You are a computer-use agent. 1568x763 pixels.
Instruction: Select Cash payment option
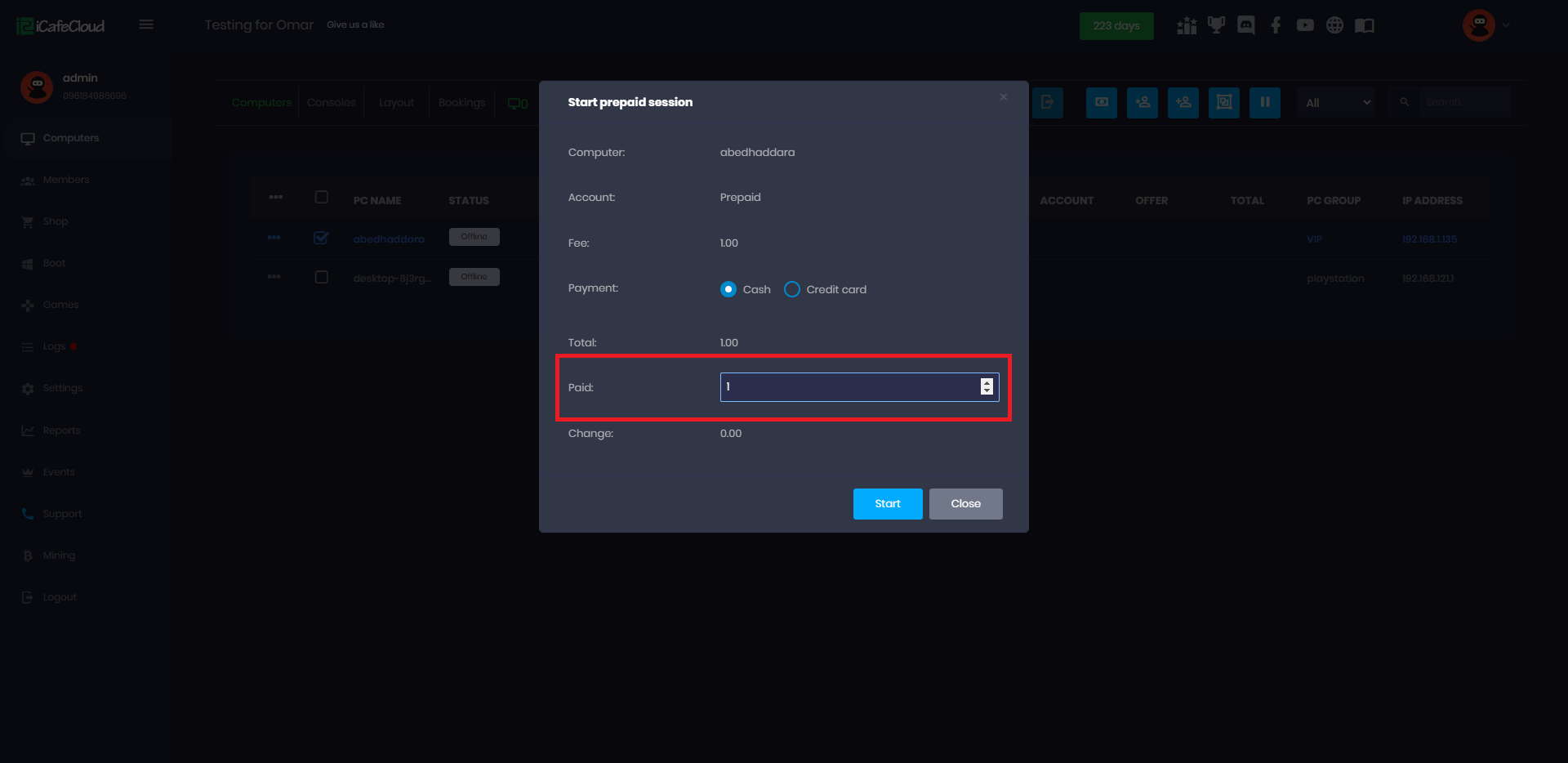(x=728, y=289)
